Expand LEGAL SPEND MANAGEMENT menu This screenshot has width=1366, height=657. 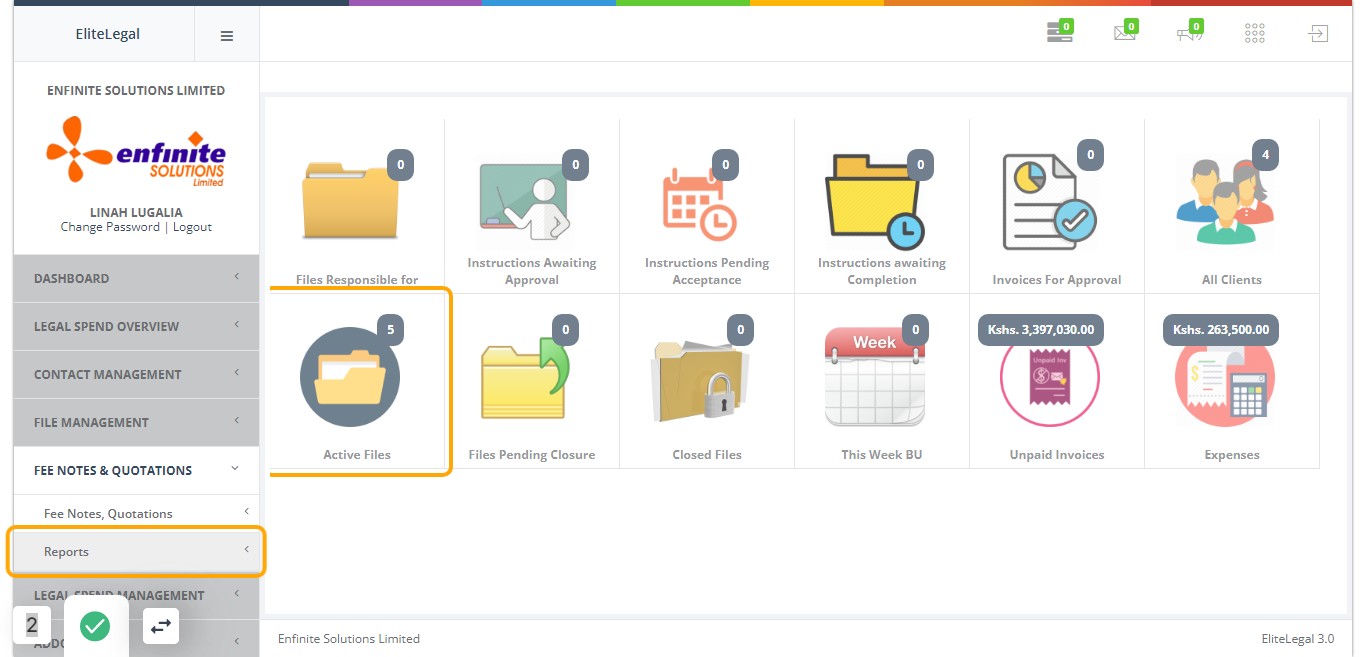(x=136, y=594)
